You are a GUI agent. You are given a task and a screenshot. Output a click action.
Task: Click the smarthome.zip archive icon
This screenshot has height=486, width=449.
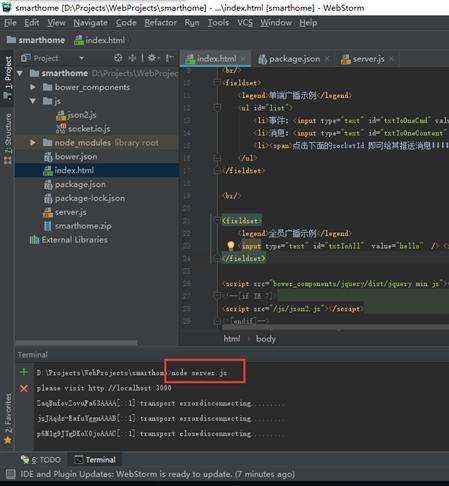click(48, 226)
